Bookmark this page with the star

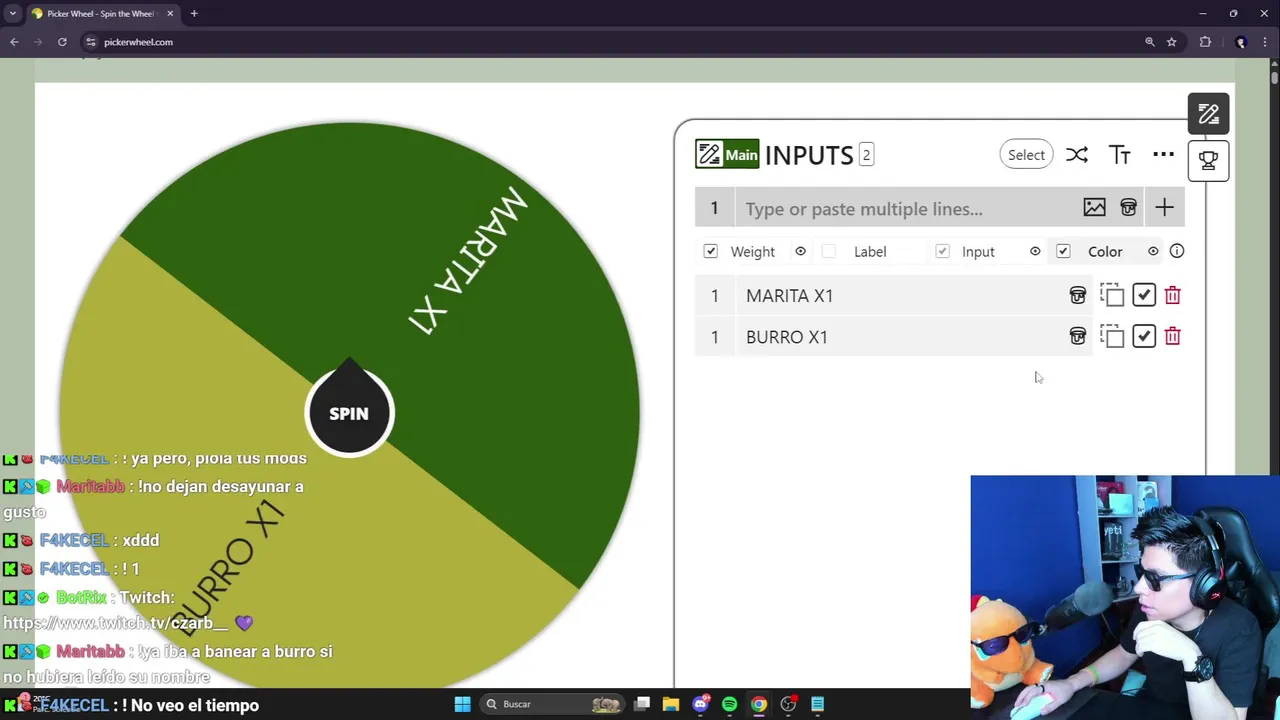coord(1171,42)
